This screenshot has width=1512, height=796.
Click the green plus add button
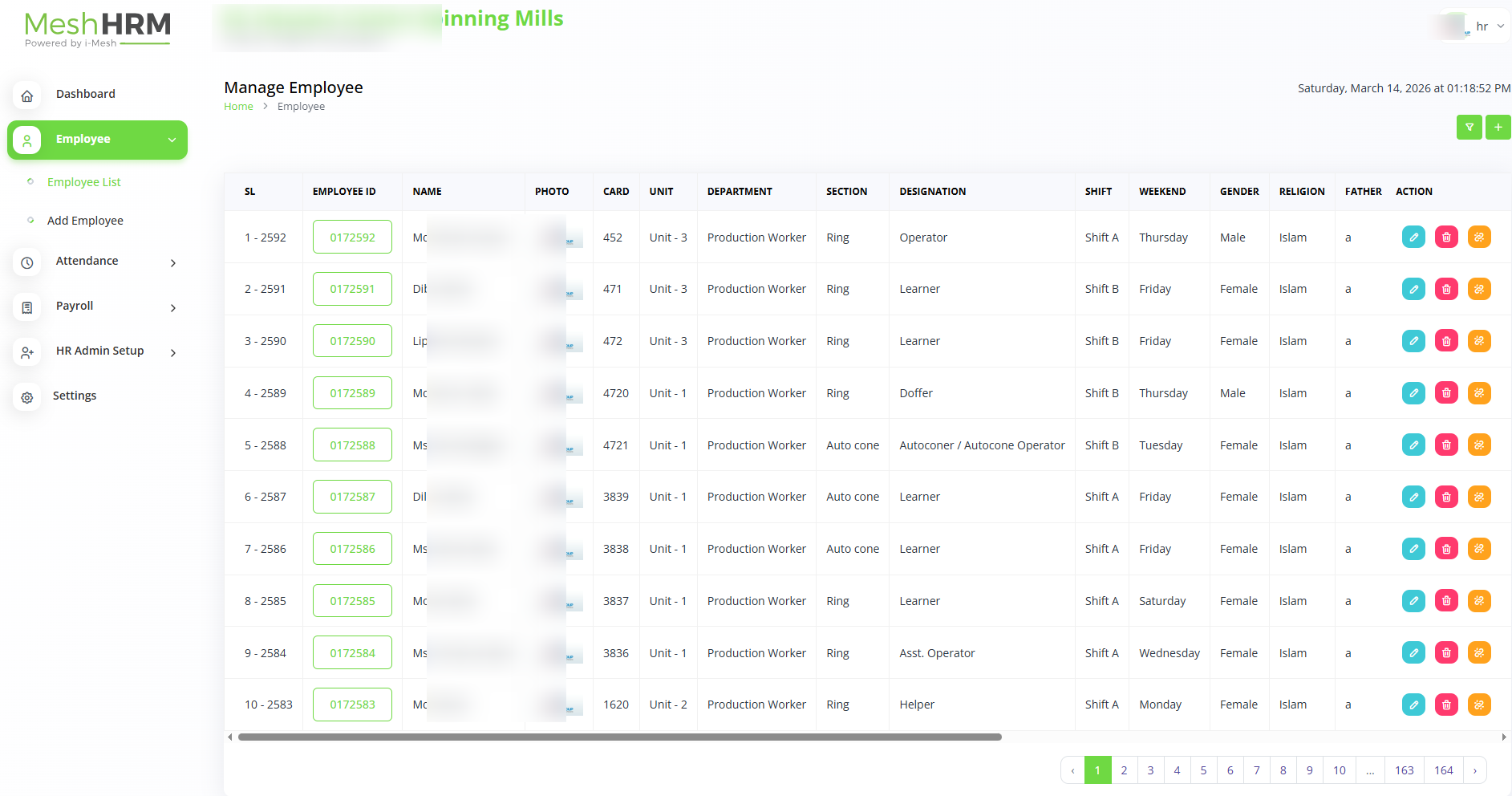pyautogui.click(x=1498, y=128)
